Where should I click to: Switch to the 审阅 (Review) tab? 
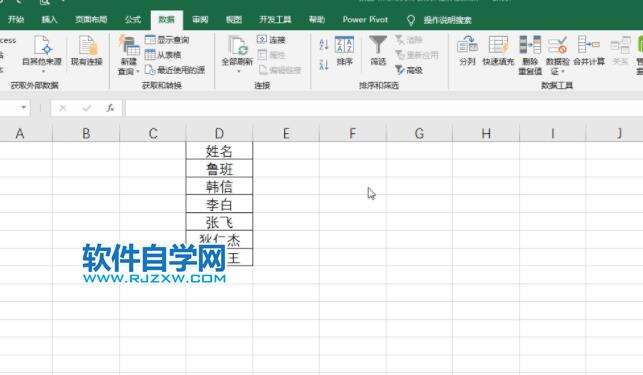[200, 19]
